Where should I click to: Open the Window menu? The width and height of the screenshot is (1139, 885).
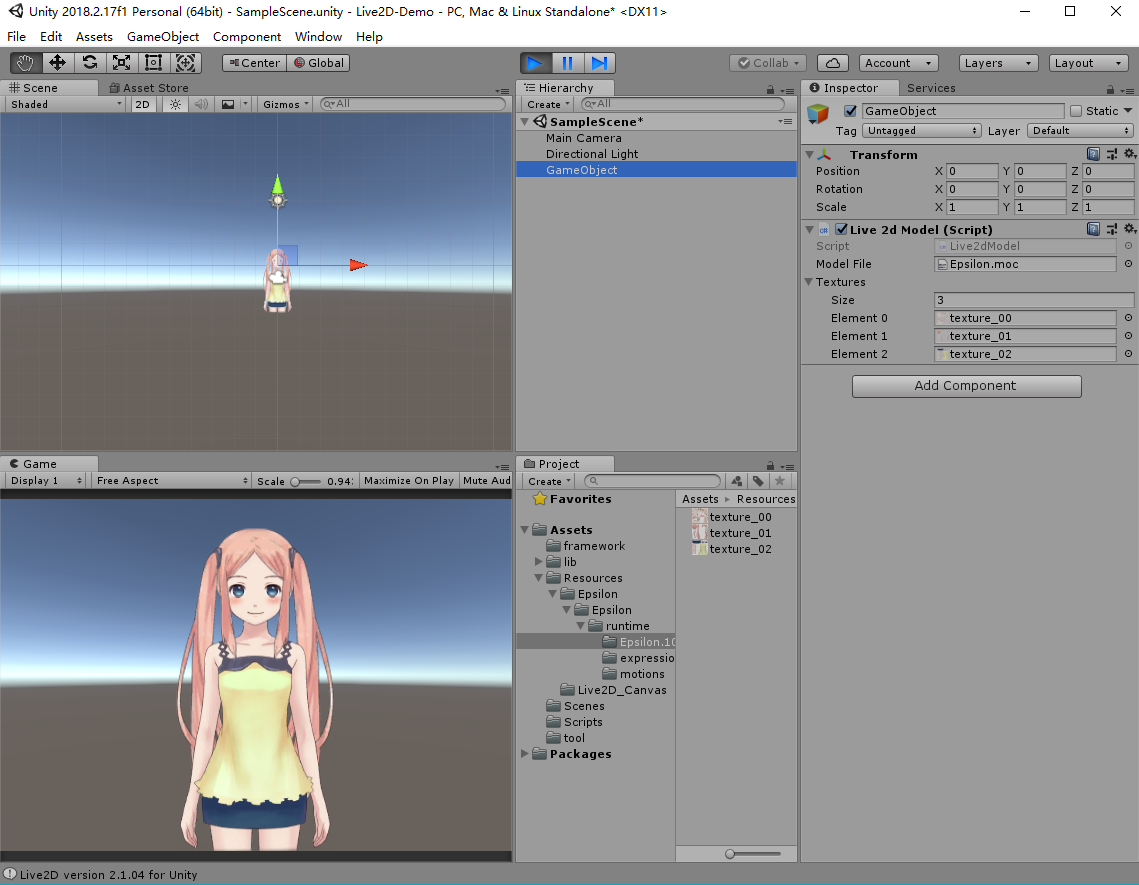[x=318, y=37]
